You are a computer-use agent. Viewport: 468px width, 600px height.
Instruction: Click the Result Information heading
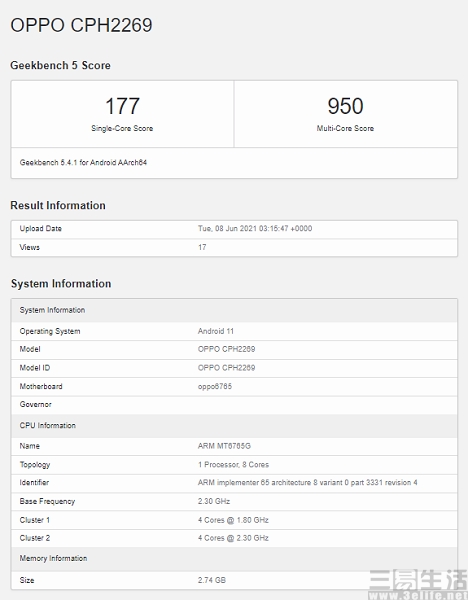[x=58, y=205]
